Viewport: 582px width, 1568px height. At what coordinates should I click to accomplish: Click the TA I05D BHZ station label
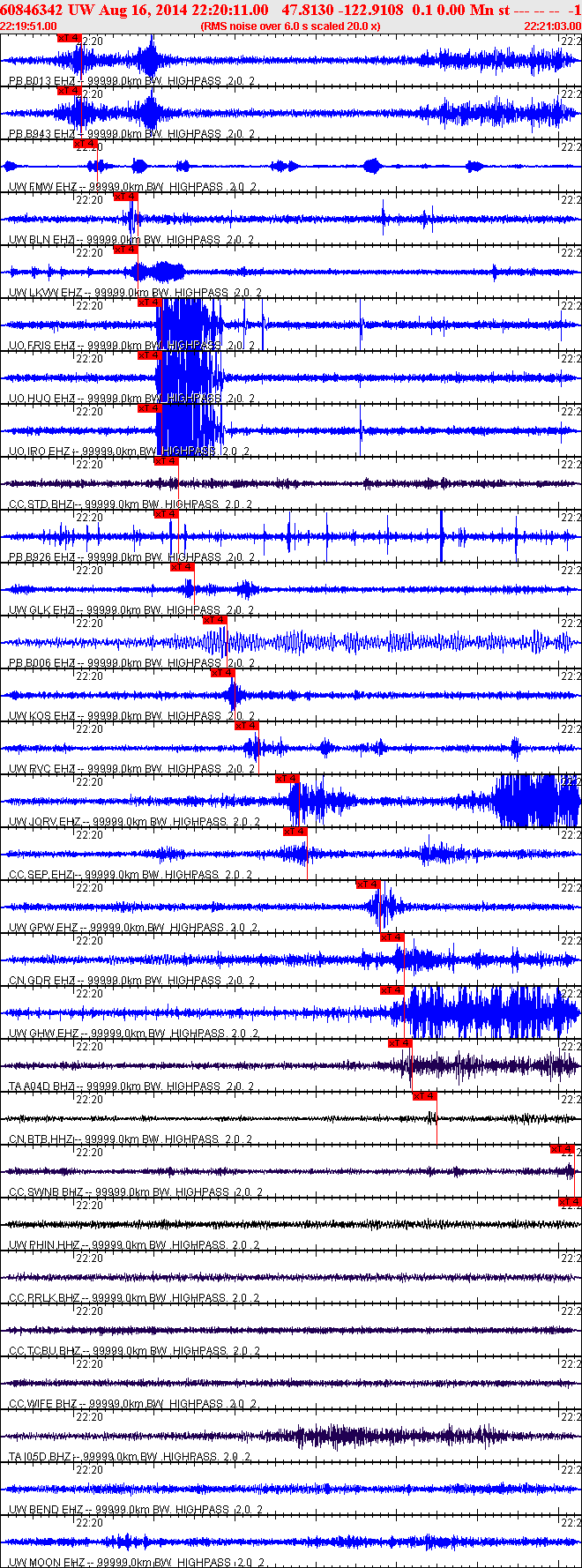coord(41,1457)
